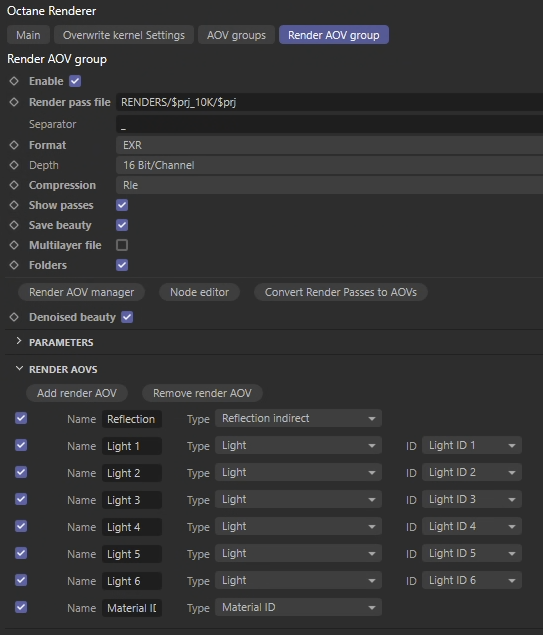
Task: Open the Format EXR dropdown
Action: 329,145
